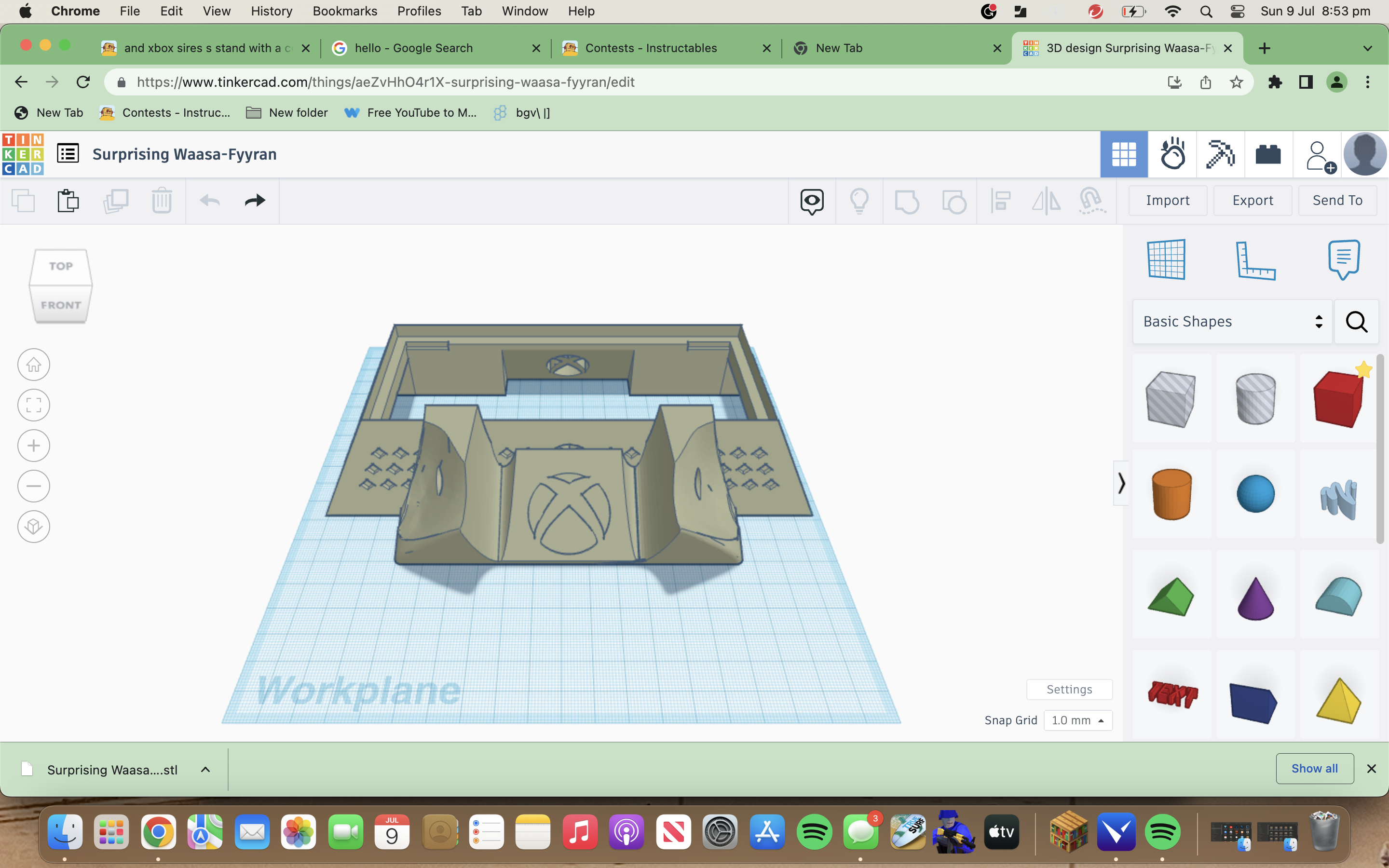Expand the downloaded stl file options chevron
Image resolution: width=1389 pixels, height=868 pixels.
pyautogui.click(x=205, y=769)
